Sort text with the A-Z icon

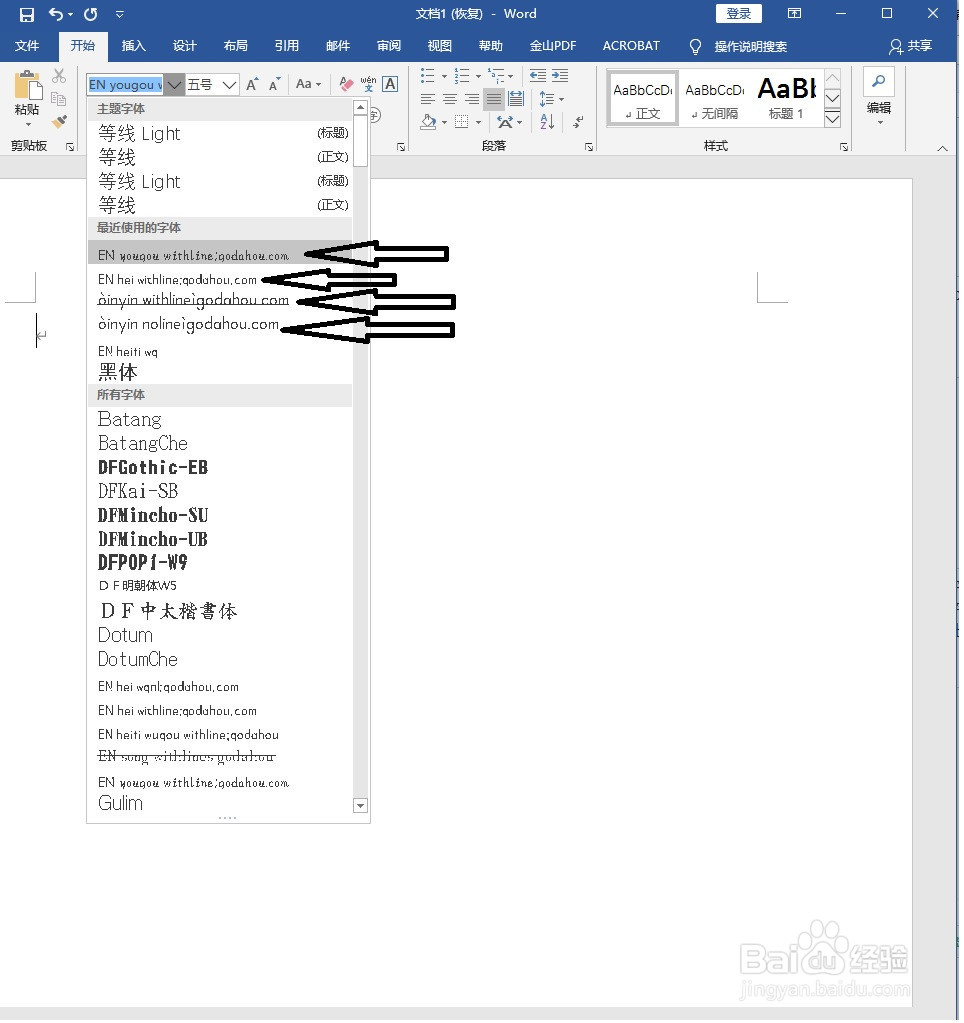[547, 121]
